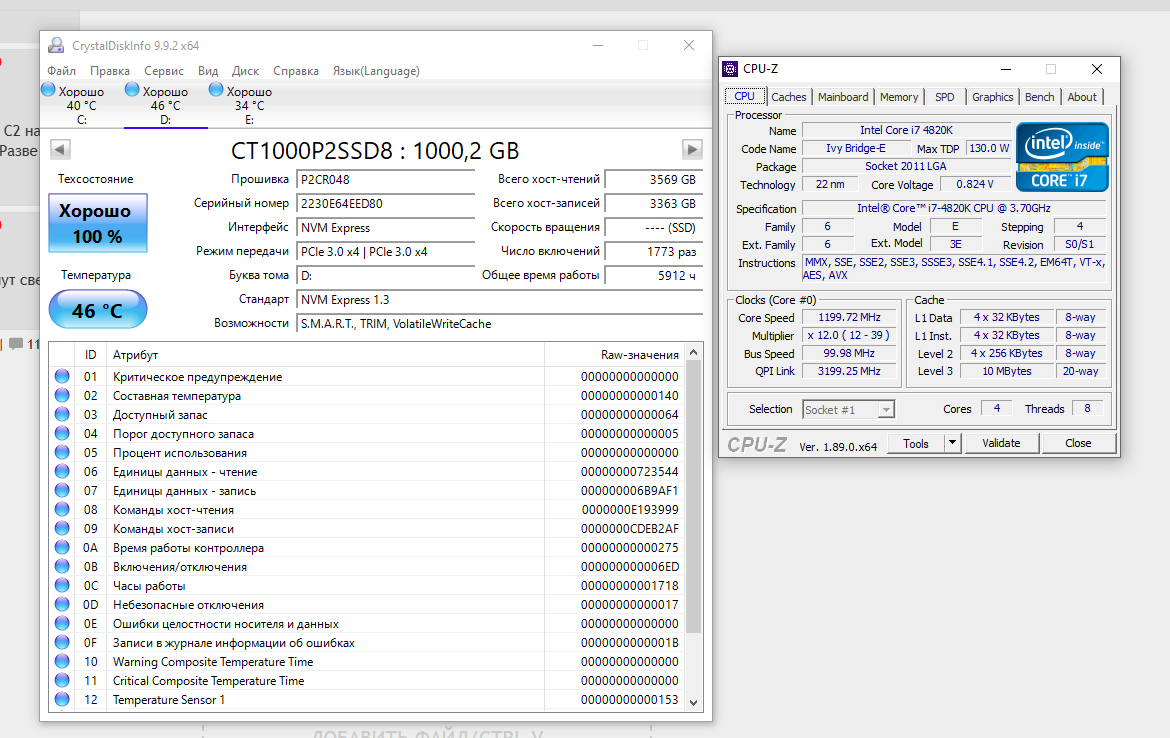This screenshot has width=1170, height=738.
Task: Switch to the Memory tab
Action: coord(898,97)
